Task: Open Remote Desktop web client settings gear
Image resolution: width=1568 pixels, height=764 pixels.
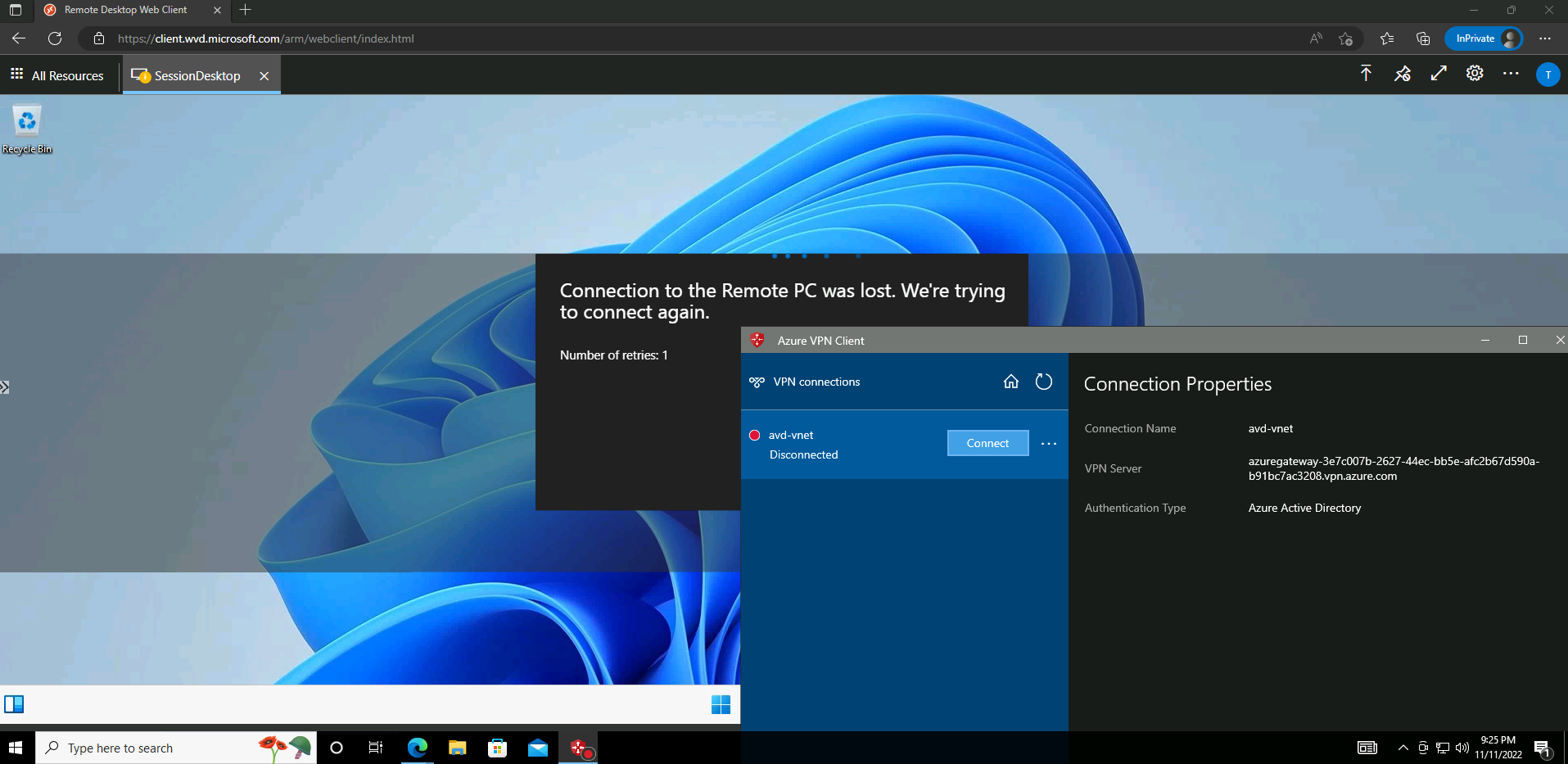Action: click(1475, 74)
